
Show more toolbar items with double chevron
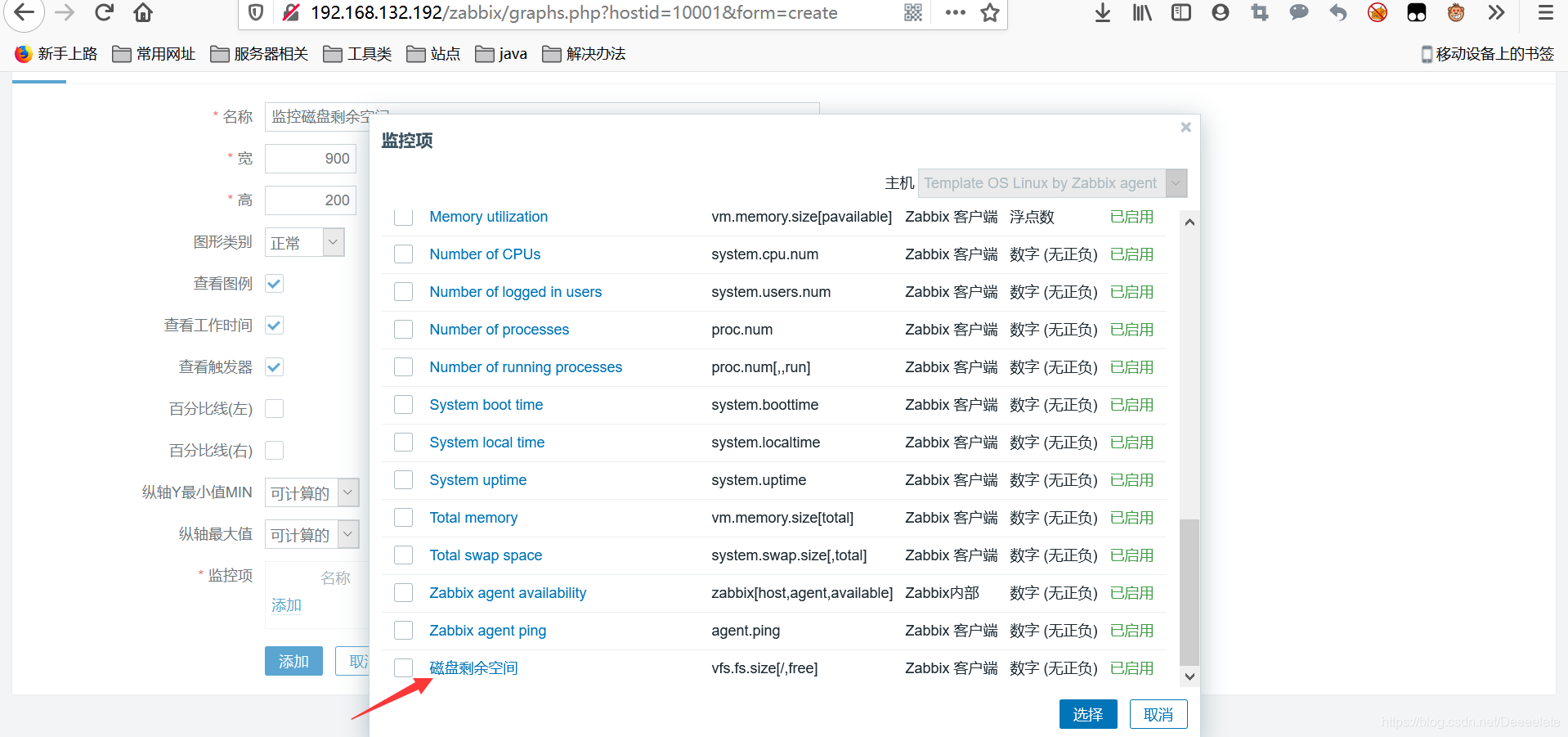click(x=1496, y=12)
